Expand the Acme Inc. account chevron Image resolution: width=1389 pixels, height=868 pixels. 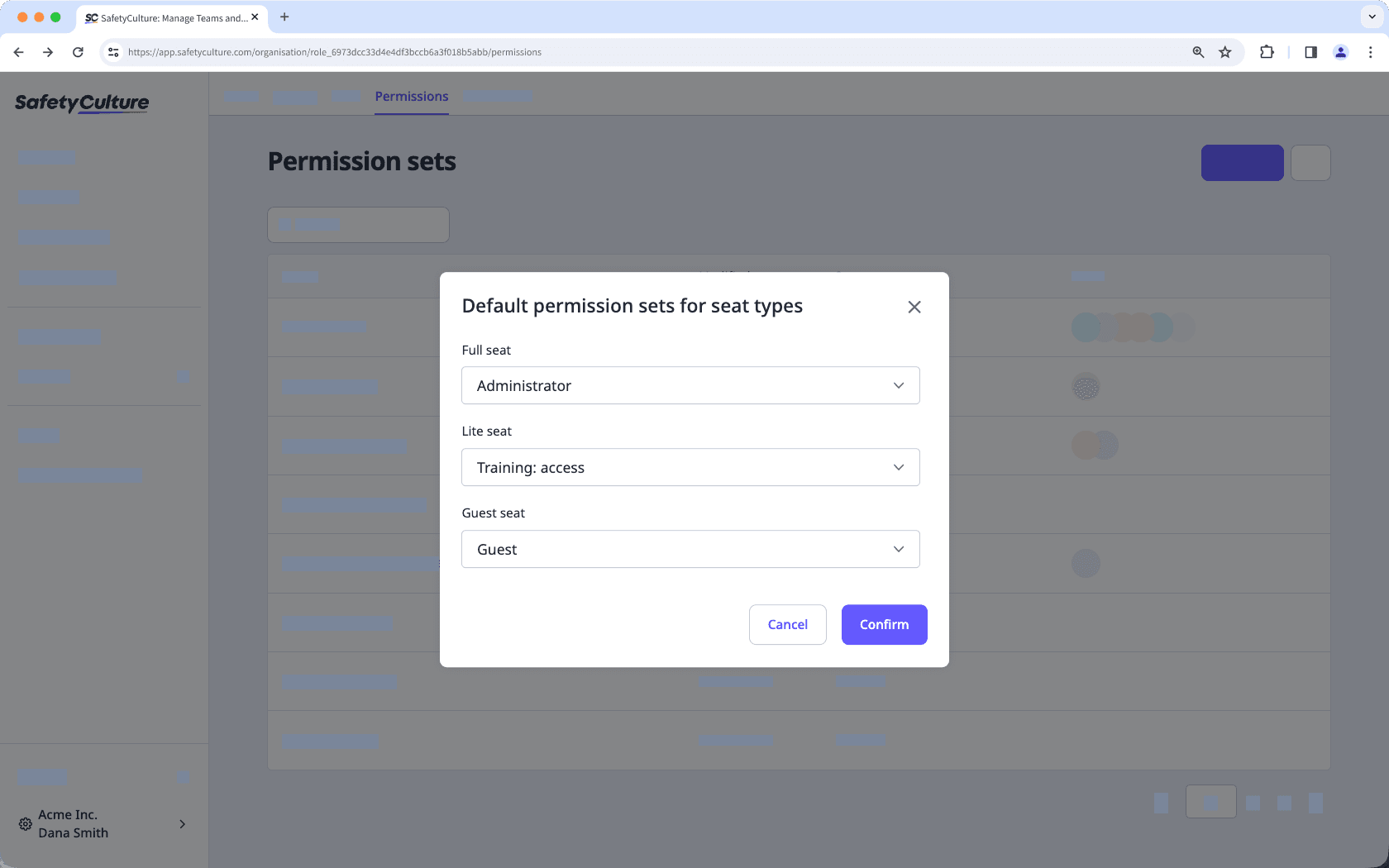[182, 823]
